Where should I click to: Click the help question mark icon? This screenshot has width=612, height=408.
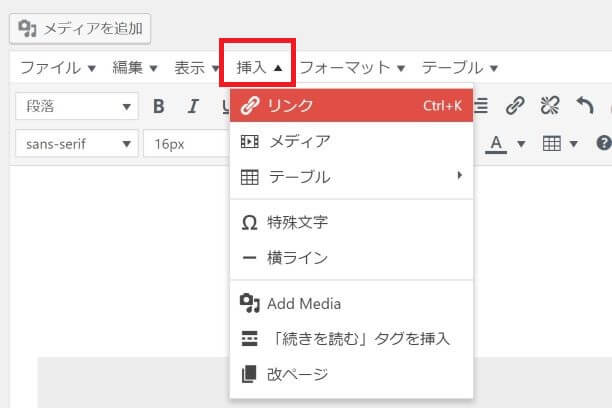pos(604,143)
